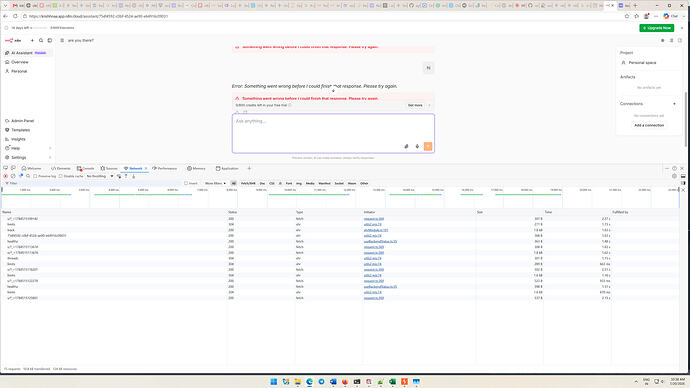
Task: Collapse the left sidebar with the panel icon
Action: 50,40
